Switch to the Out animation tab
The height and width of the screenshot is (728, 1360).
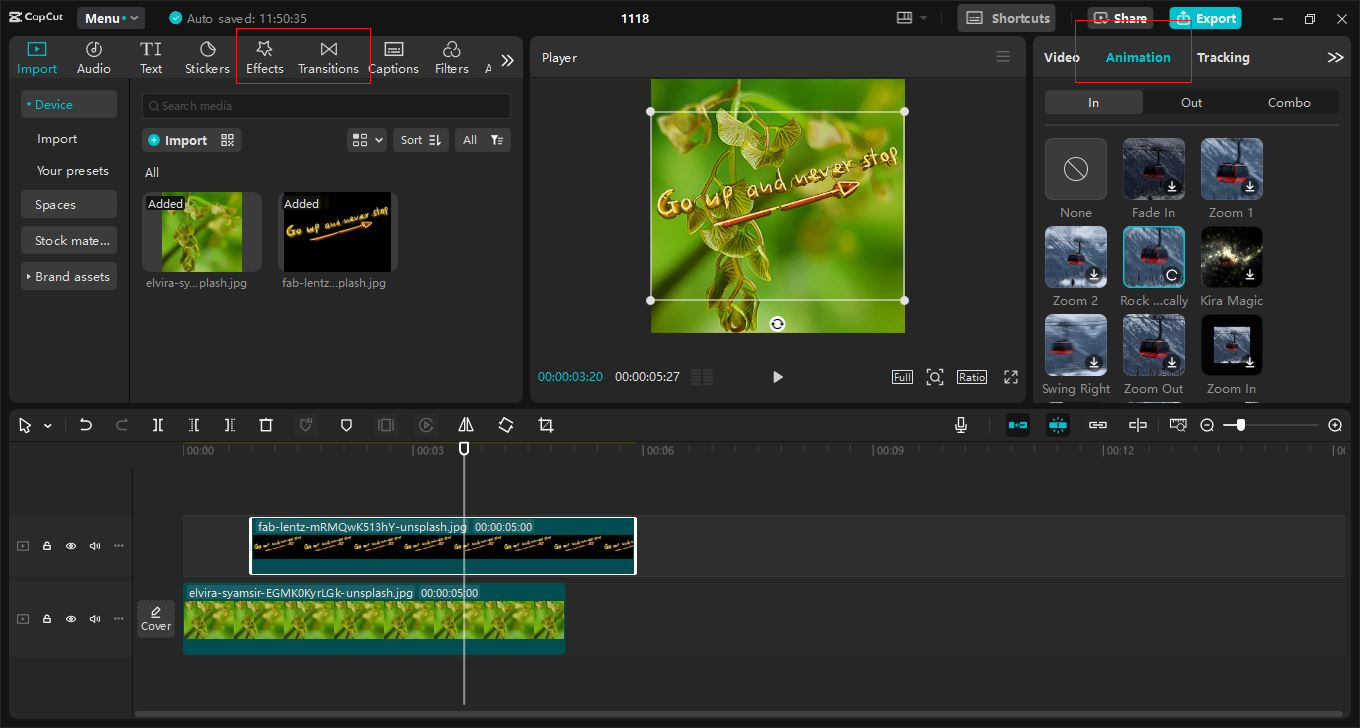[1191, 102]
